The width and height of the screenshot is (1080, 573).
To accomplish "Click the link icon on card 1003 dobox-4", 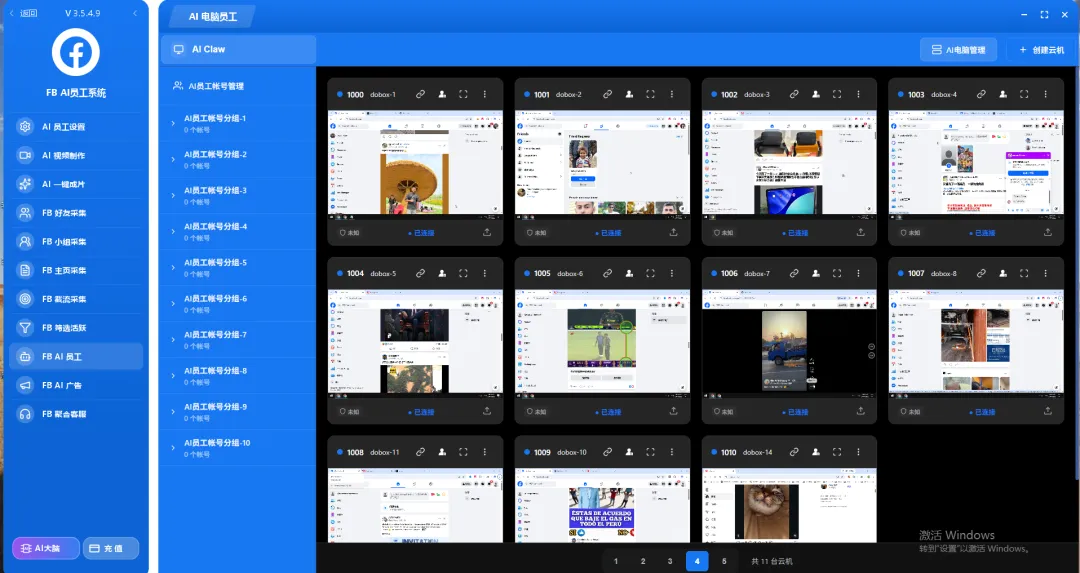I will 982,94.
